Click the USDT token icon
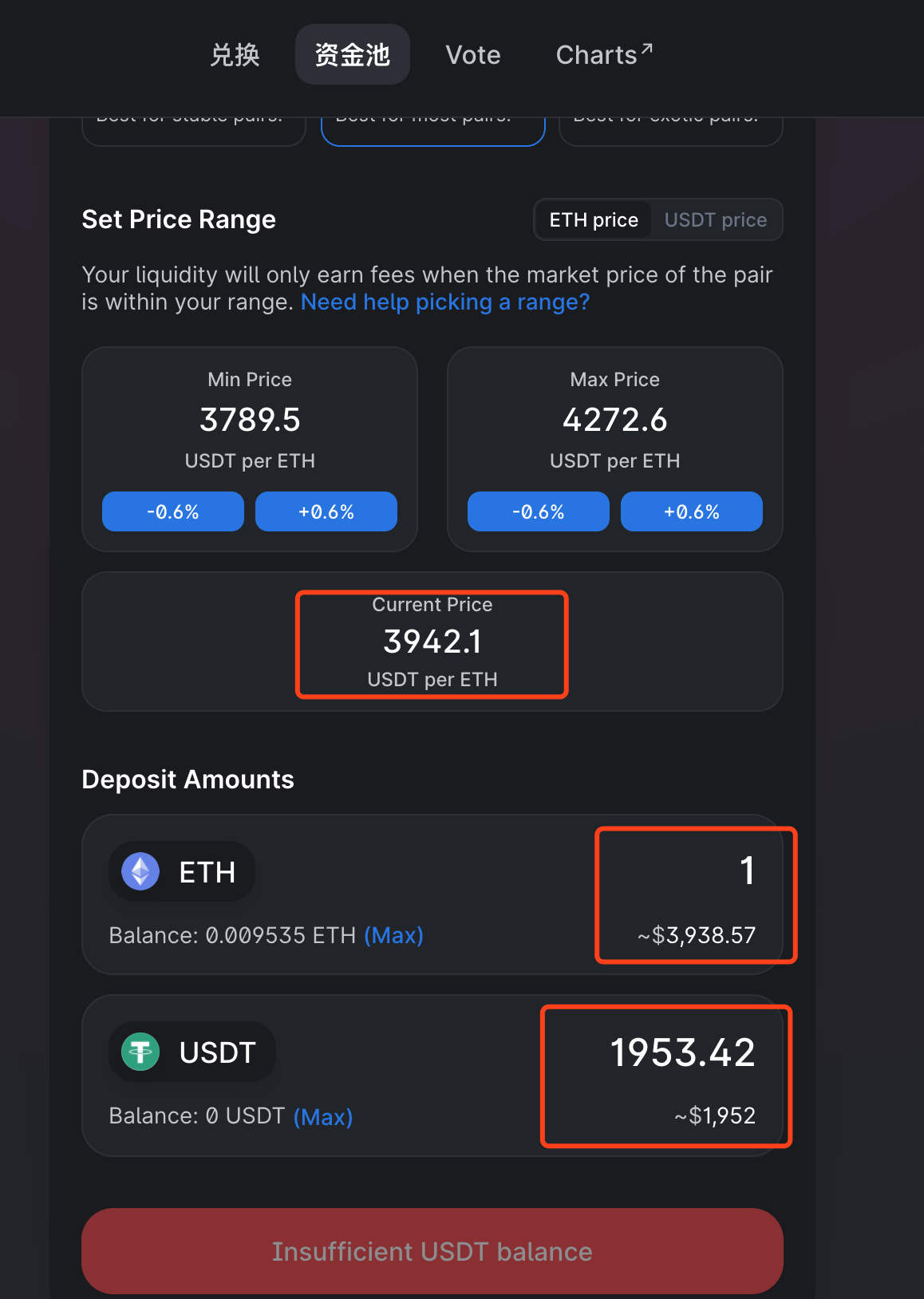The width and height of the screenshot is (924, 1299). (x=140, y=1052)
